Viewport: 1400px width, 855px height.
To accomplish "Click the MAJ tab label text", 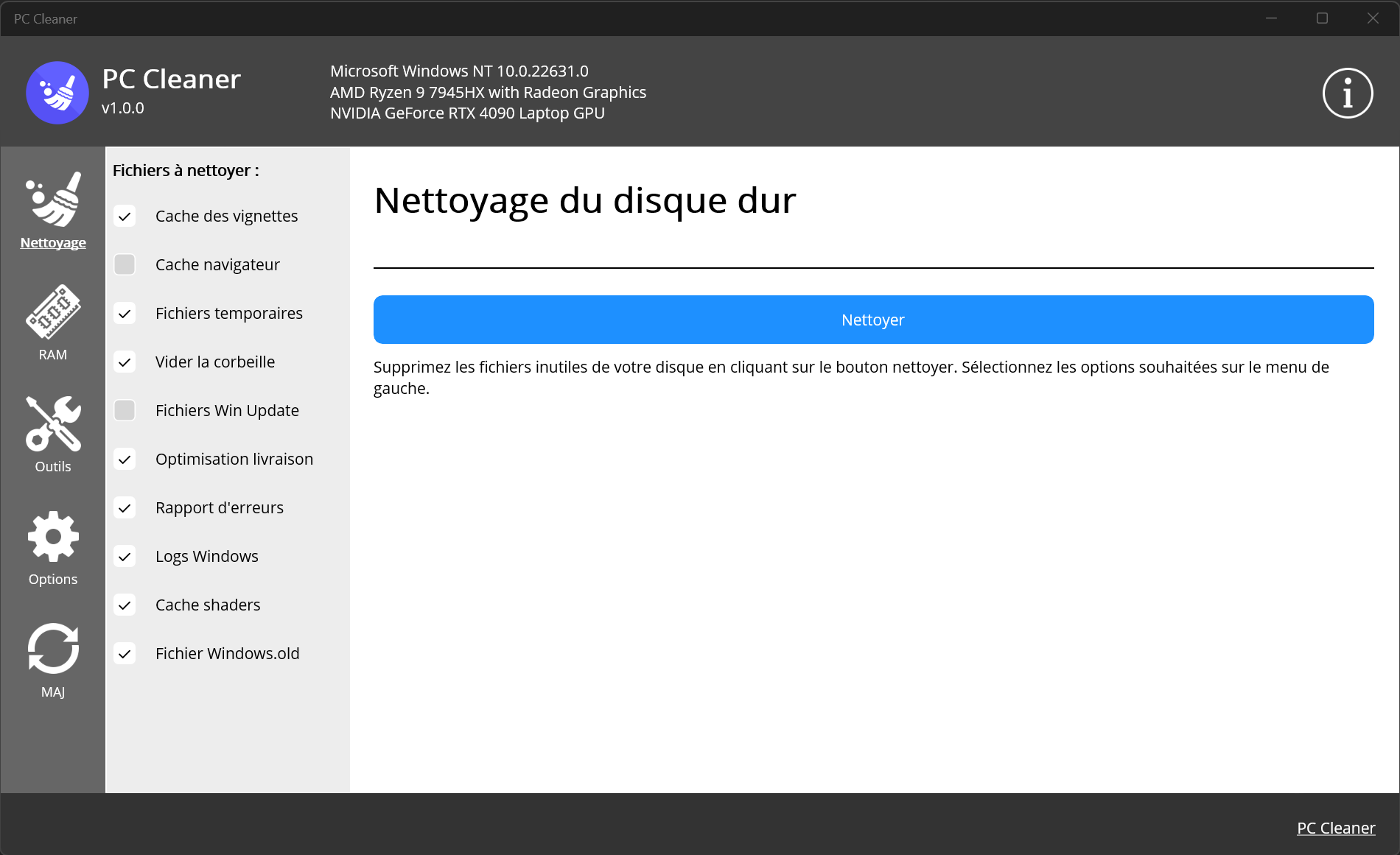I will [x=53, y=692].
